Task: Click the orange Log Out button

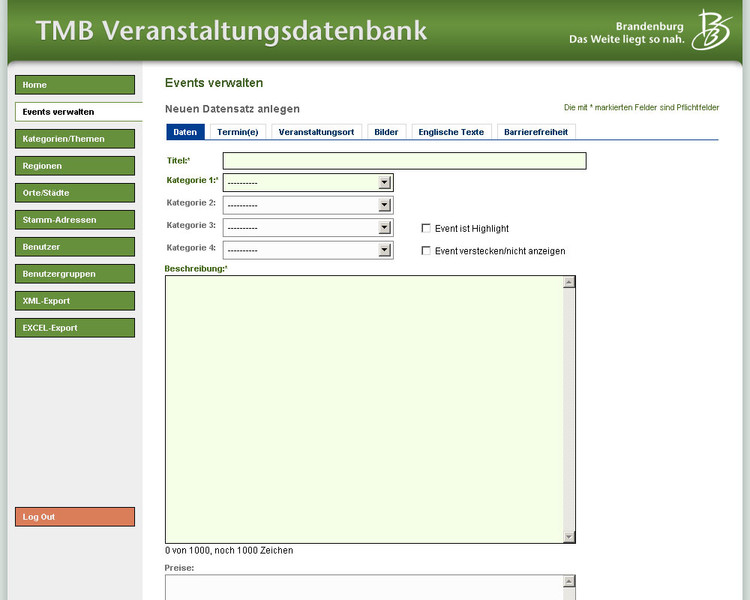Action: point(75,517)
